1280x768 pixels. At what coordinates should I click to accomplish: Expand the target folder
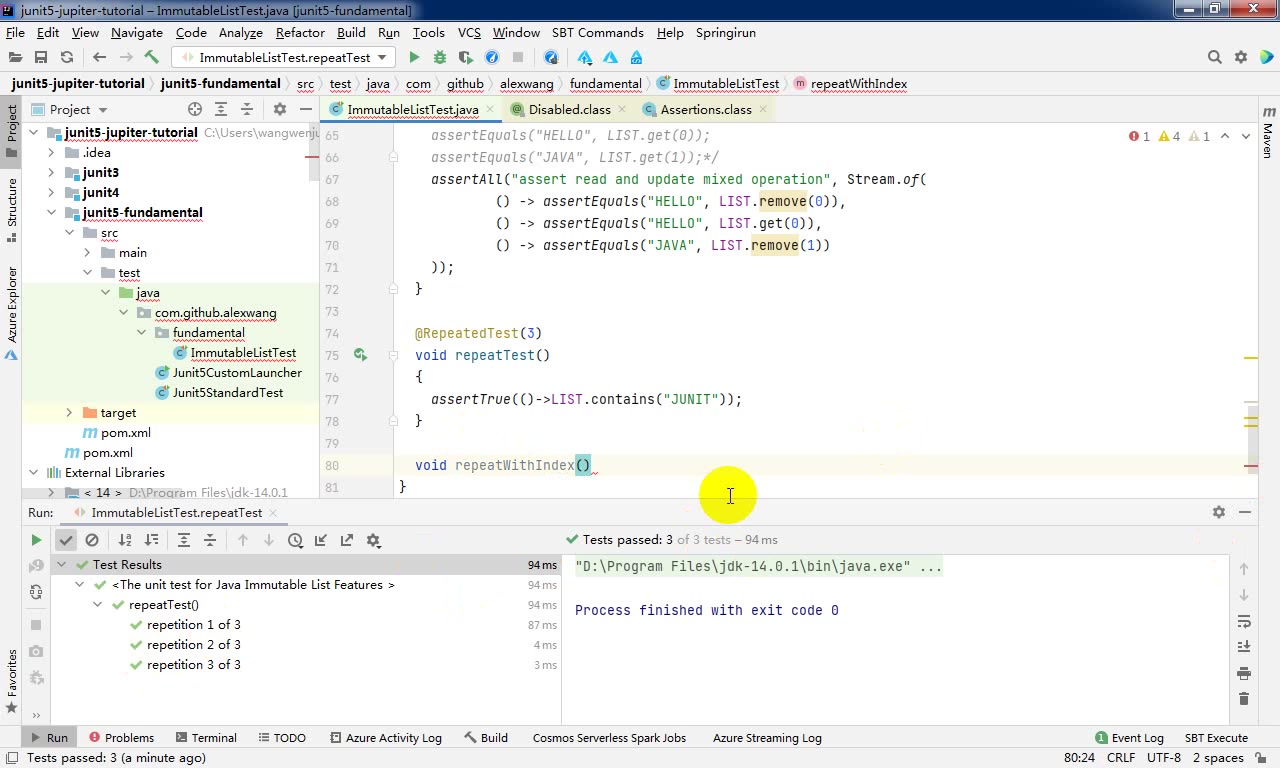click(x=69, y=412)
